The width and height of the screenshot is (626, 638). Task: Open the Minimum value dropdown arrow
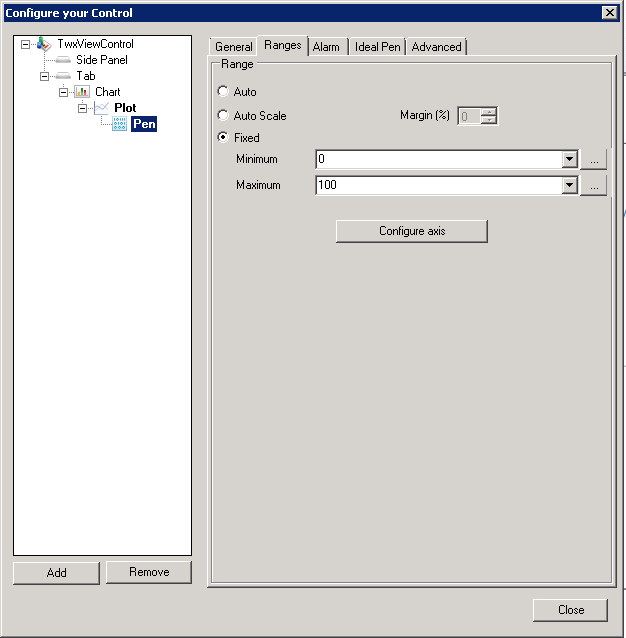click(x=569, y=159)
